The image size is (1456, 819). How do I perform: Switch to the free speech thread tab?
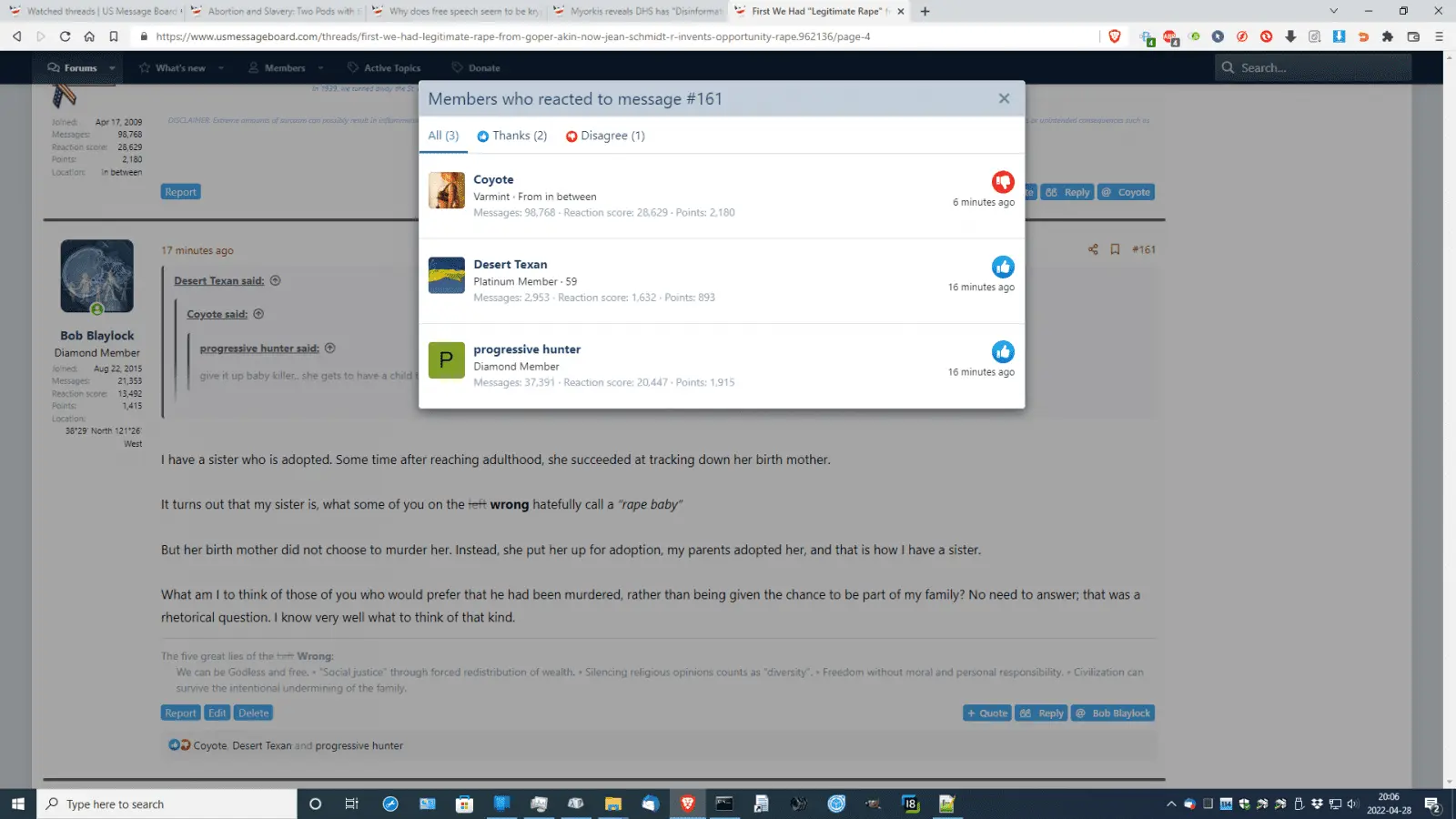click(x=455, y=11)
